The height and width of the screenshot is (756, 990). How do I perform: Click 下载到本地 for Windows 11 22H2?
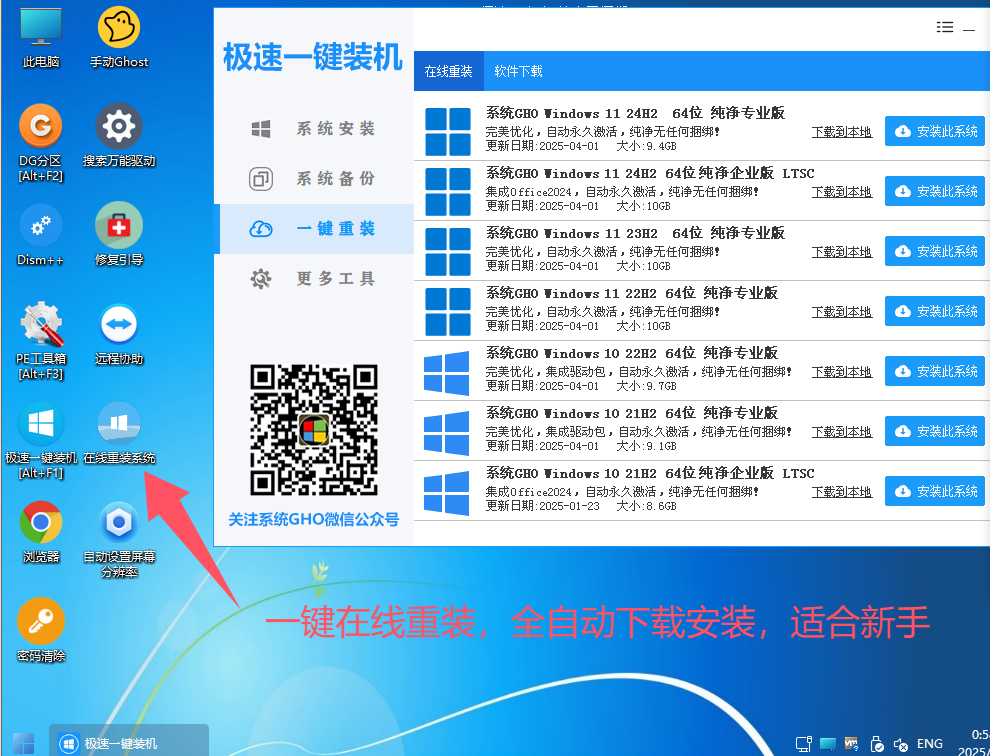pyautogui.click(x=842, y=311)
